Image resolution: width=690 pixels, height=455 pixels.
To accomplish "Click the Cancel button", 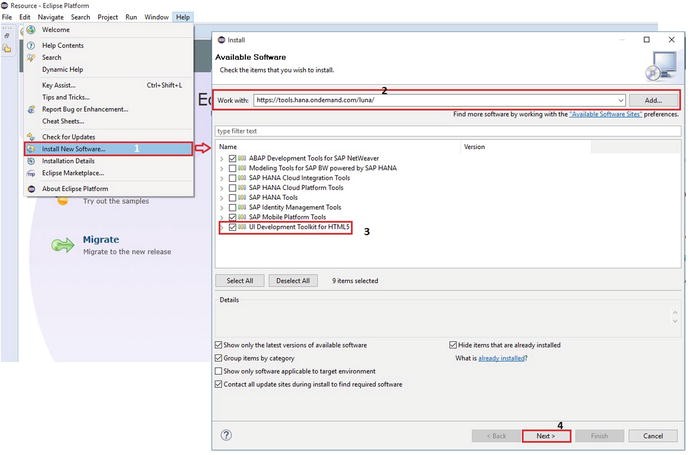I will 653,436.
